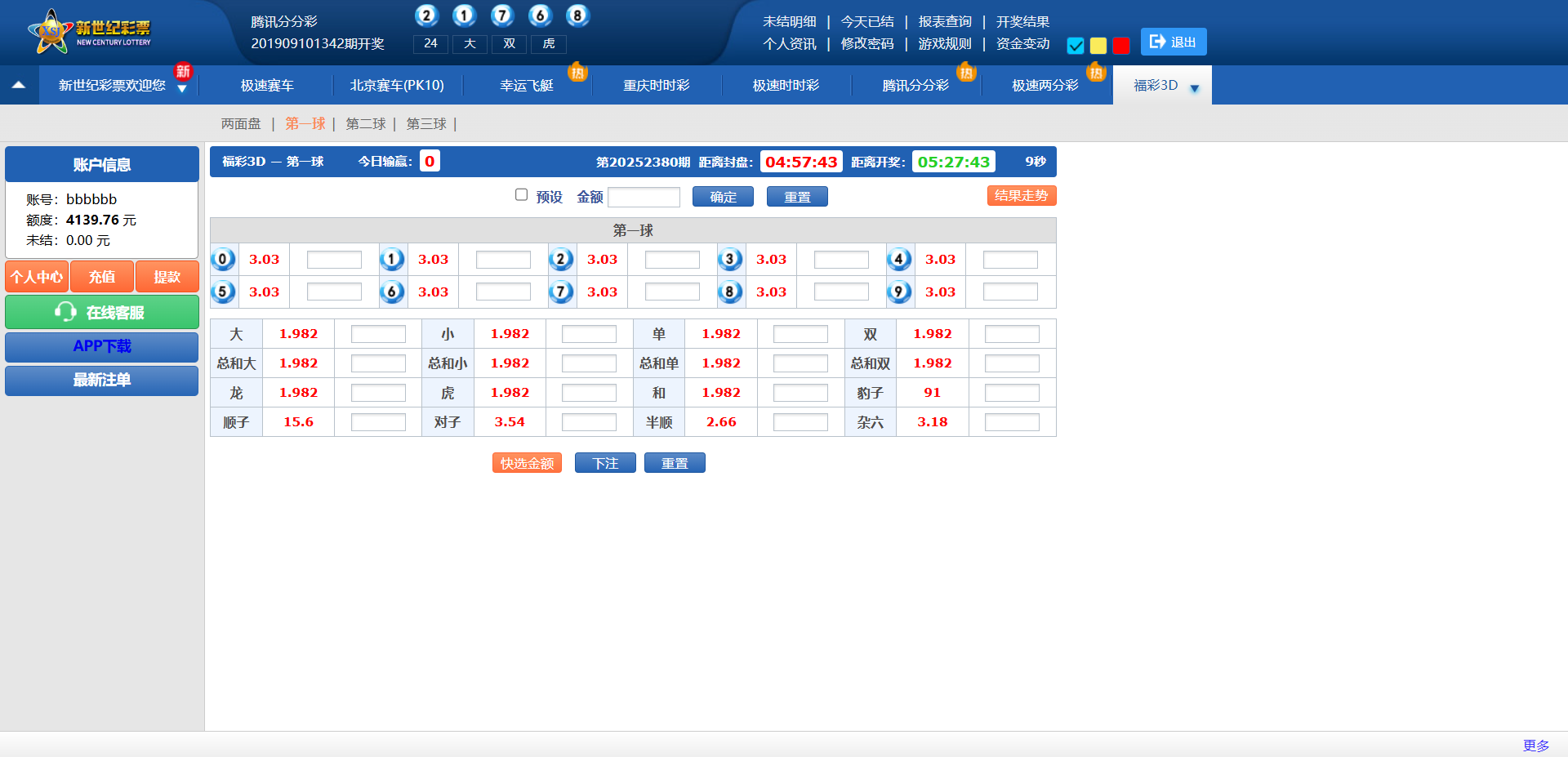
Task: Toggle the blue checked theme box
Action: [x=1076, y=46]
